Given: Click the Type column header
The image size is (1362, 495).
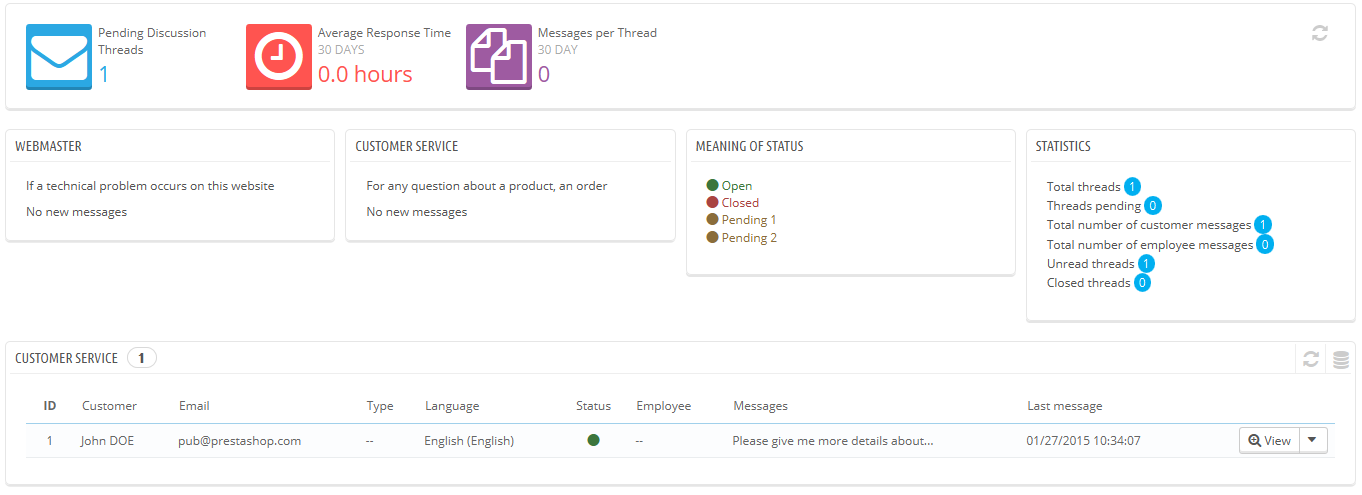Looking at the screenshot, I should (x=380, y=406).
